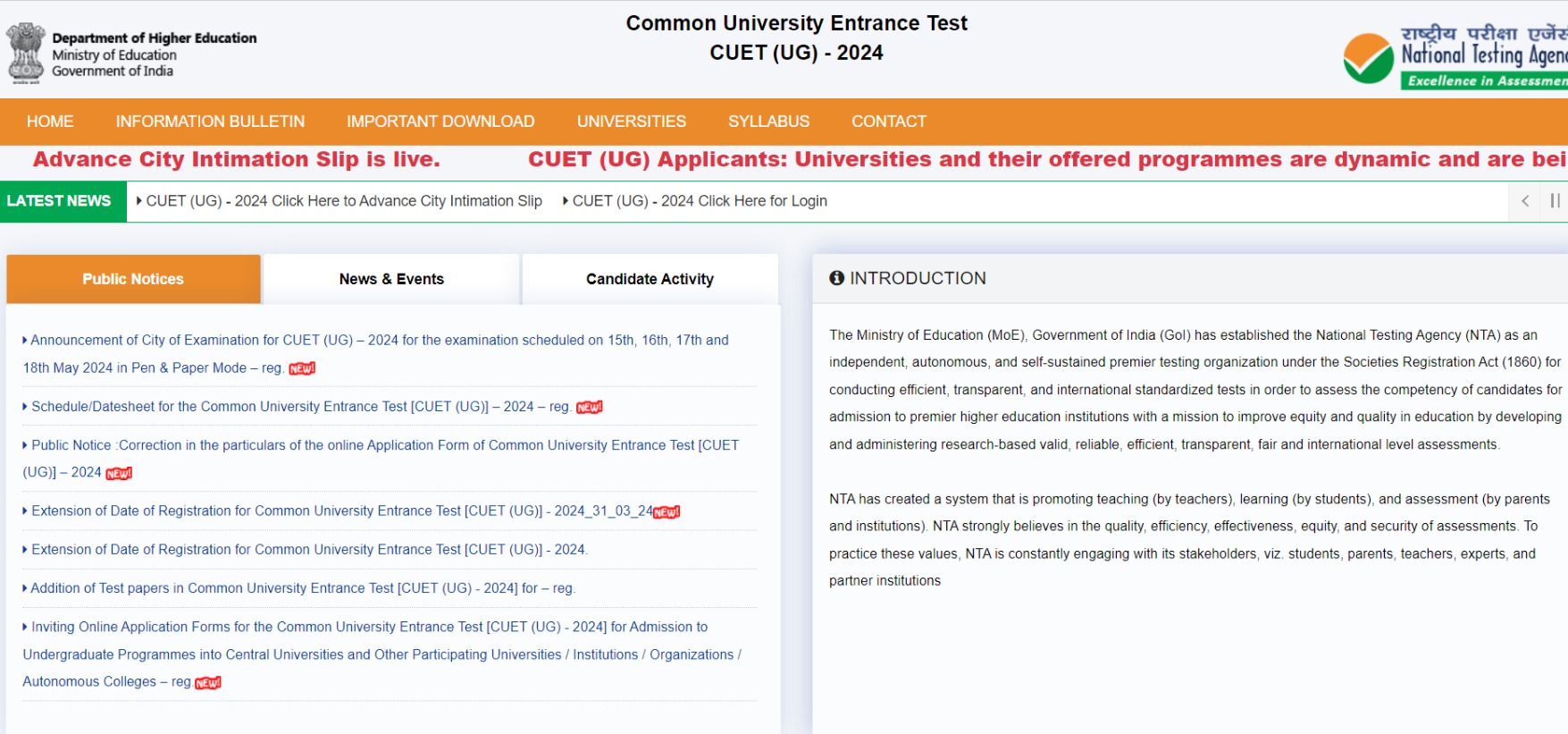Viewport: 1568px width, 734px height.
Task: Click the Government of India emblem logo
Action: 26,54
